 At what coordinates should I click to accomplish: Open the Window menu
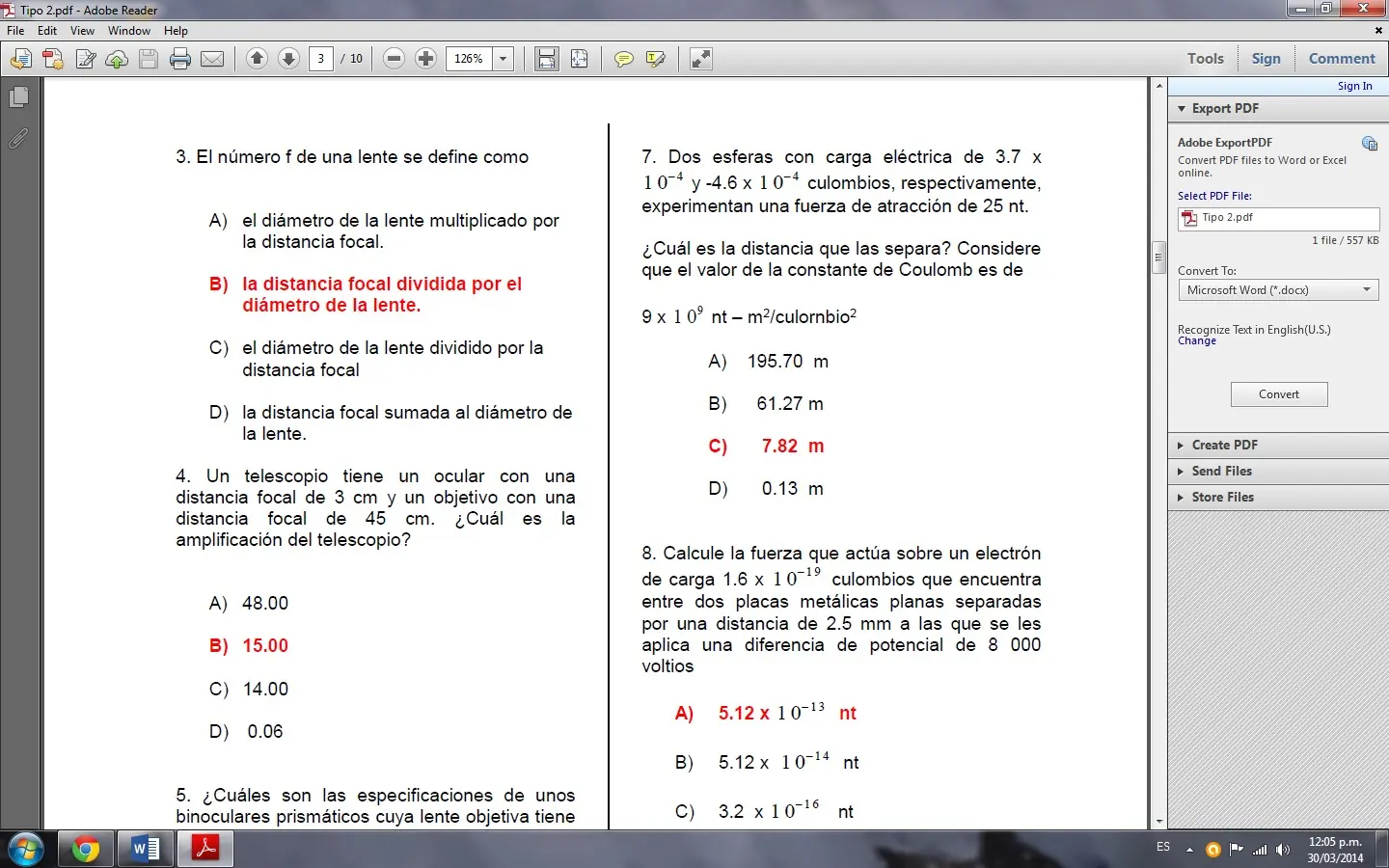pyautogui.click(x=129, y=31)
